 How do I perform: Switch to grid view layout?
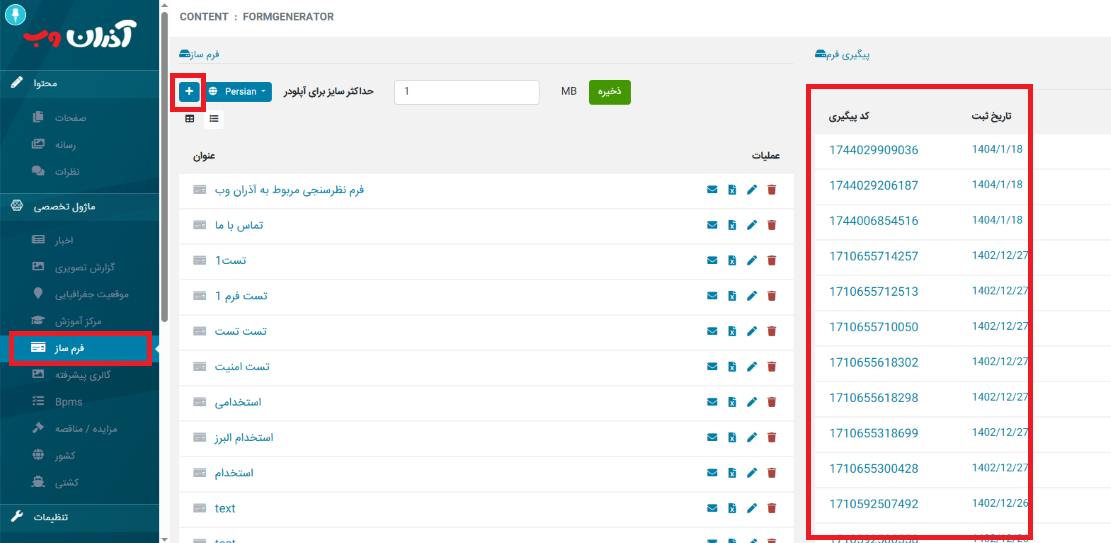[190, 119]
